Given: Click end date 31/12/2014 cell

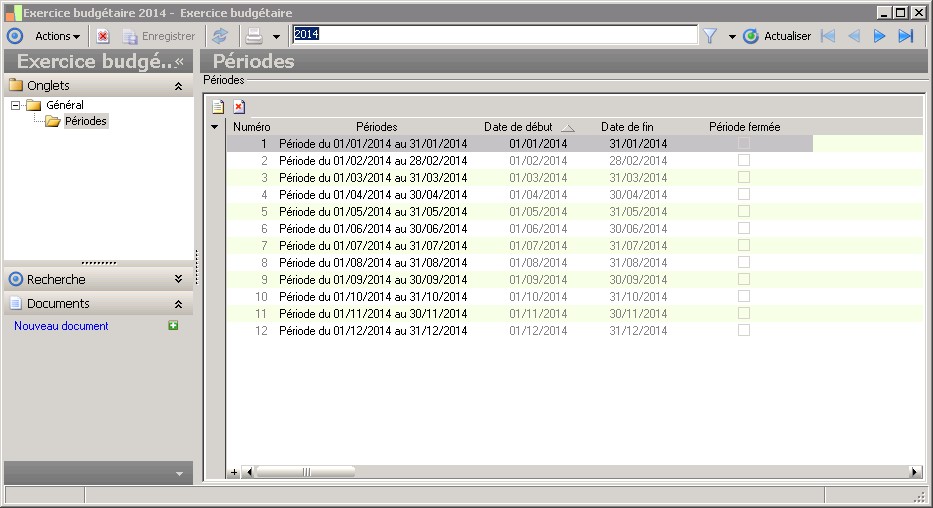Looking at the screenshot, I should [x=638, y=331].
